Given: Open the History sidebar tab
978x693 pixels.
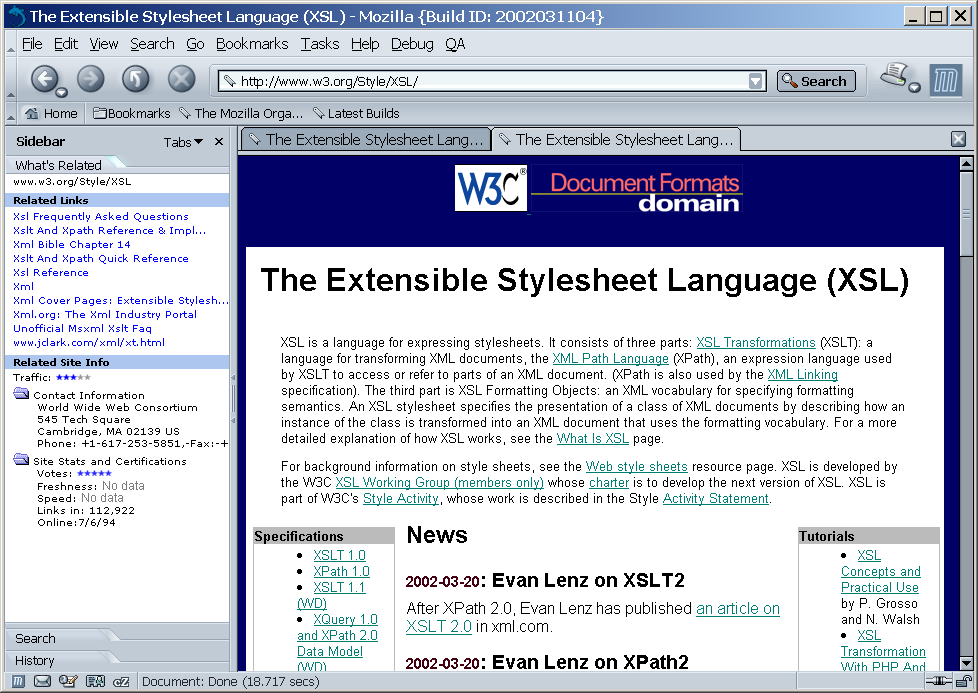Looking at the screenshot, I should click(x=34, y=660).
